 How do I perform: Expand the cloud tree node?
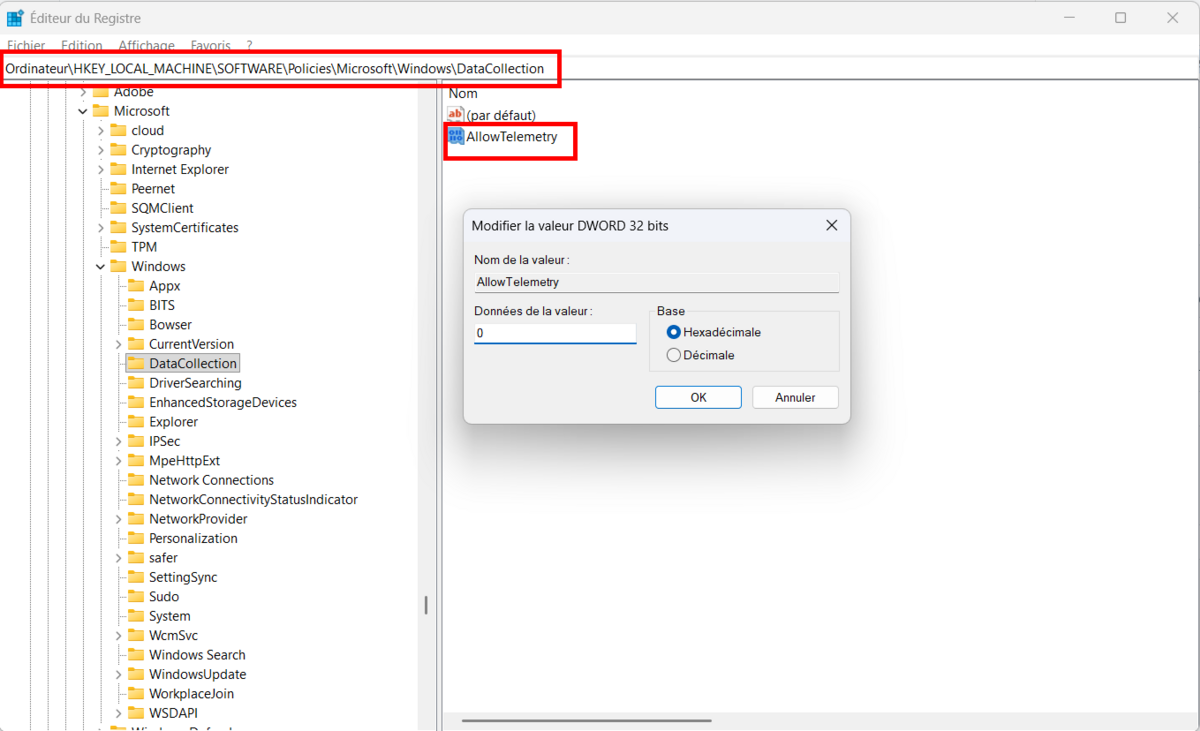[101, 131]
